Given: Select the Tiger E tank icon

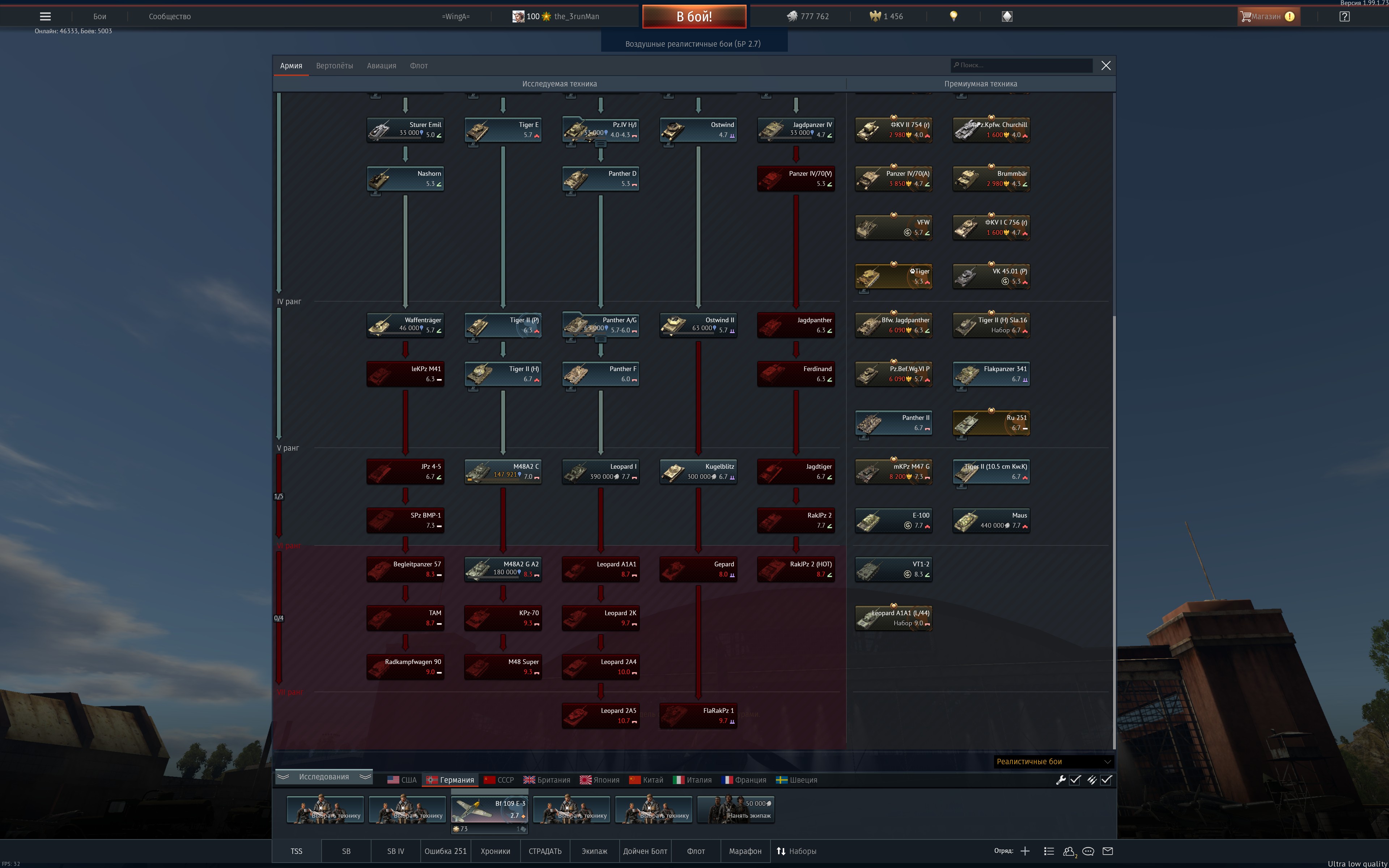Looking at the screenshot, I should pos(503,130).
